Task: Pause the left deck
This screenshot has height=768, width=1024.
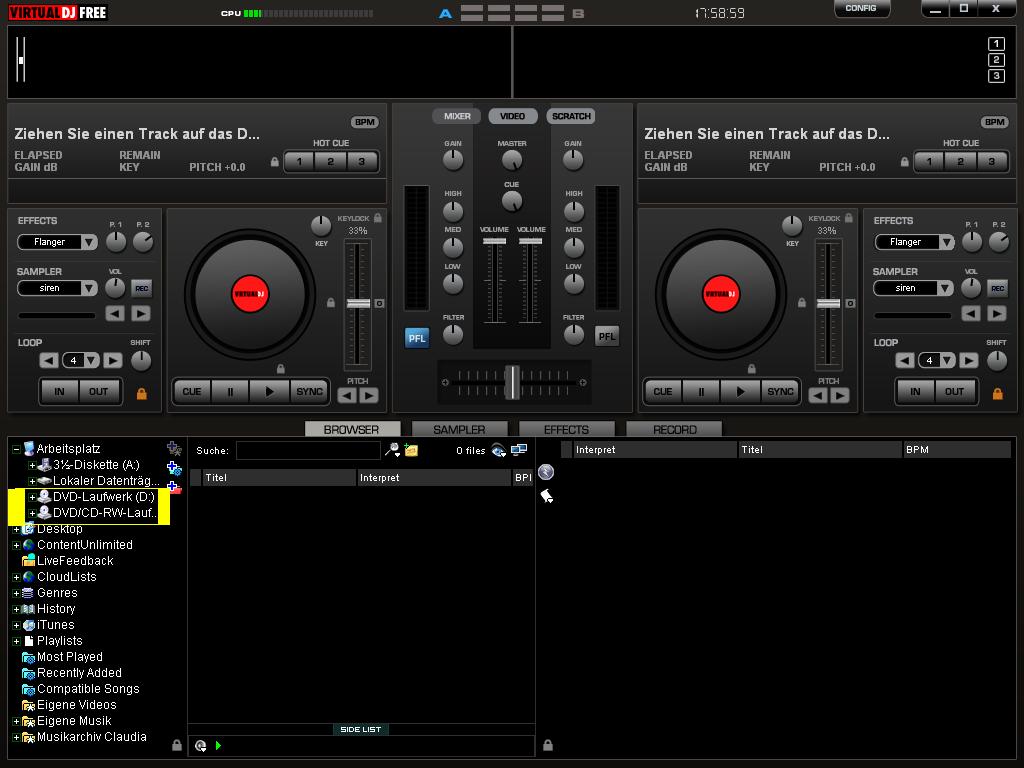Action: (x=230, y=392)
